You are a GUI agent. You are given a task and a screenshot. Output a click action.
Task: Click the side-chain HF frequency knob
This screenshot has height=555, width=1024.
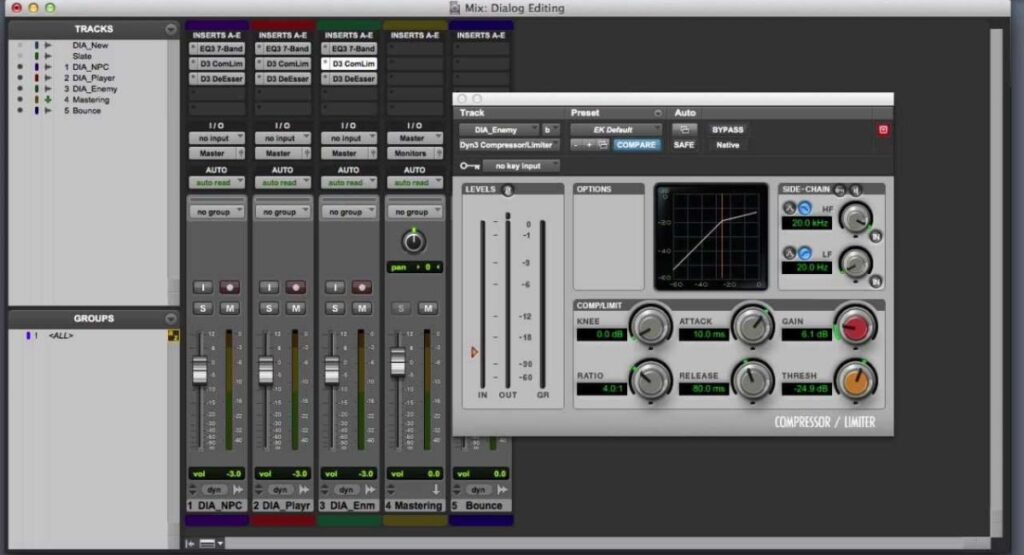point(854,217)
